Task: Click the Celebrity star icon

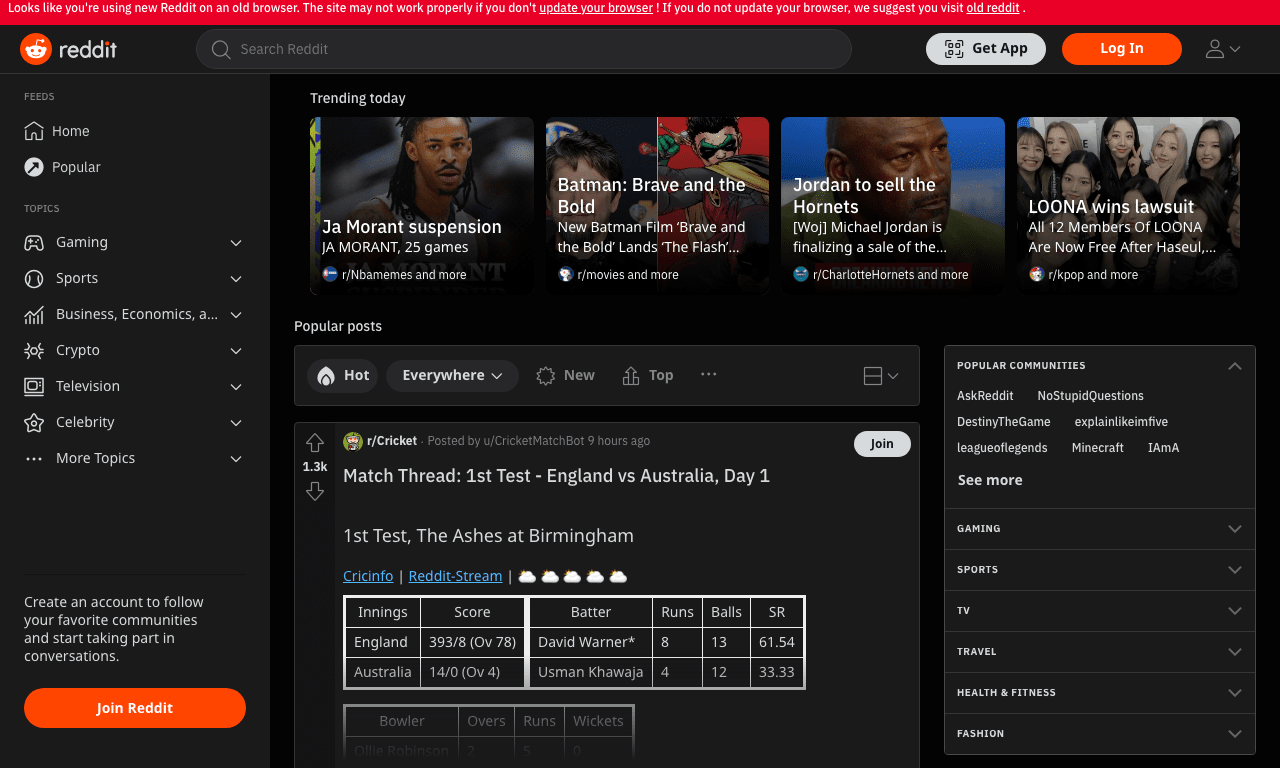Action: (x=34, y=422)
